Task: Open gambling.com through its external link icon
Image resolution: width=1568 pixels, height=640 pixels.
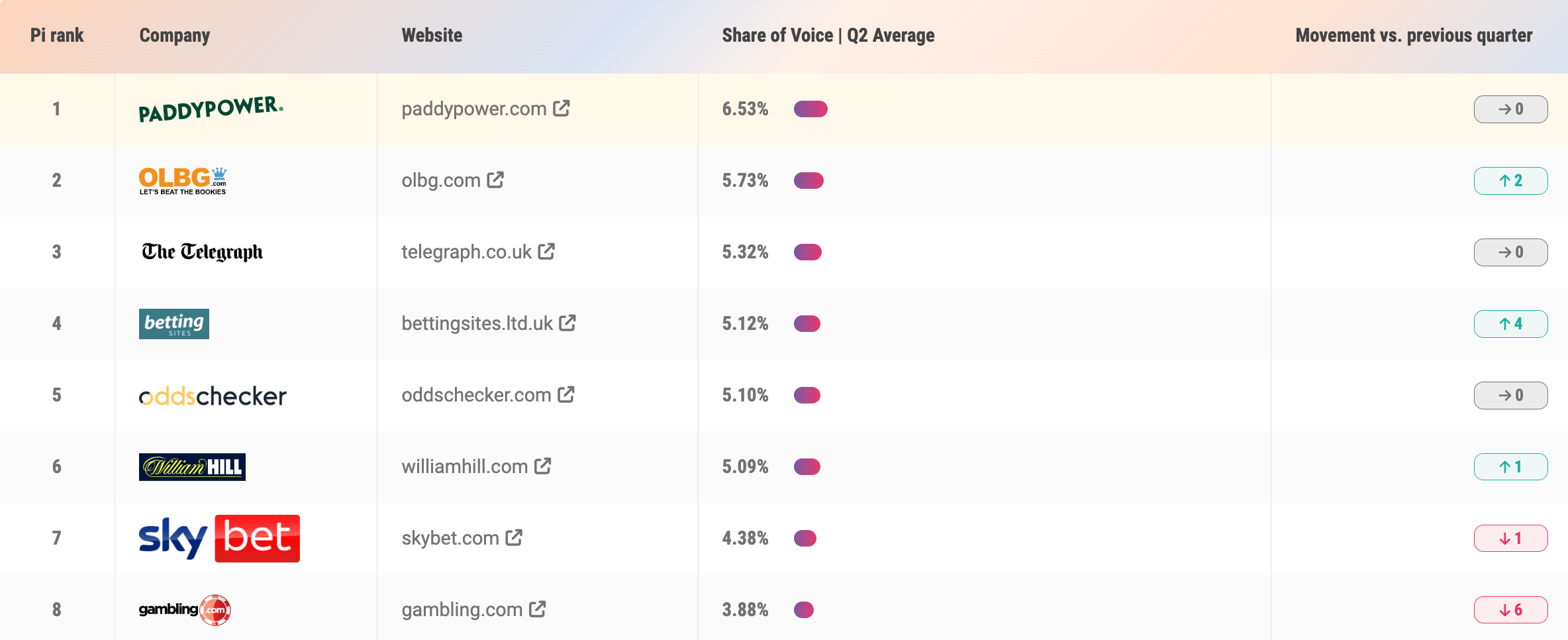Action: tap(540, 610)
